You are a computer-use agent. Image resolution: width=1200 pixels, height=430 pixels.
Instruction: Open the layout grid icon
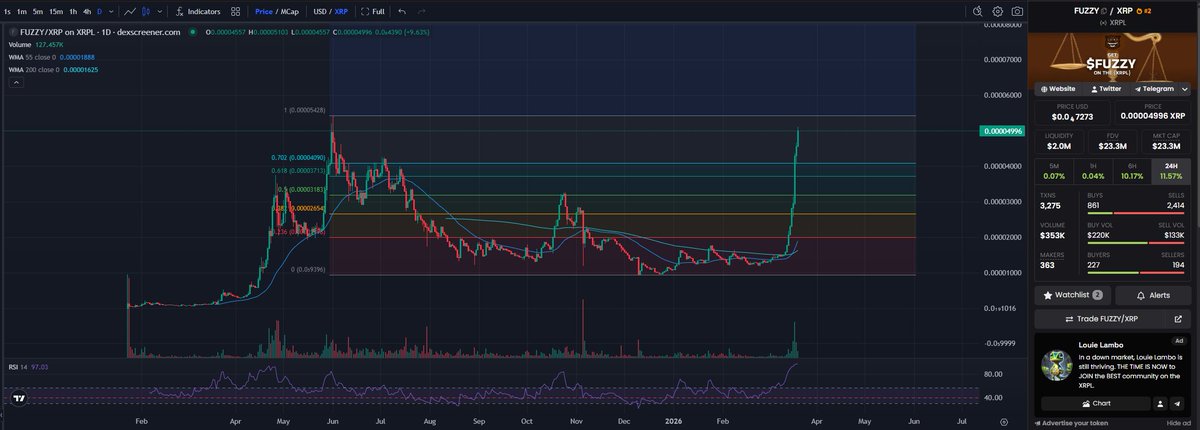coord(235,11)
